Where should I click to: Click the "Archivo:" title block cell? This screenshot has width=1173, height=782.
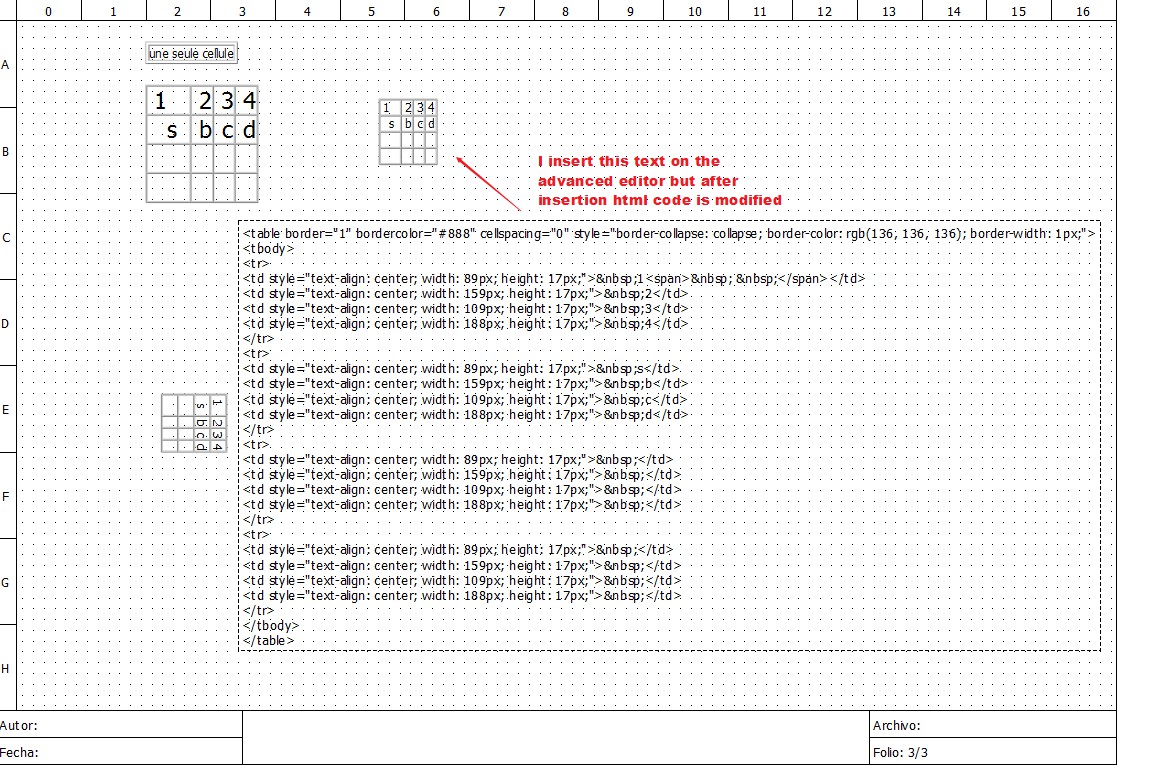click(990, 726)
